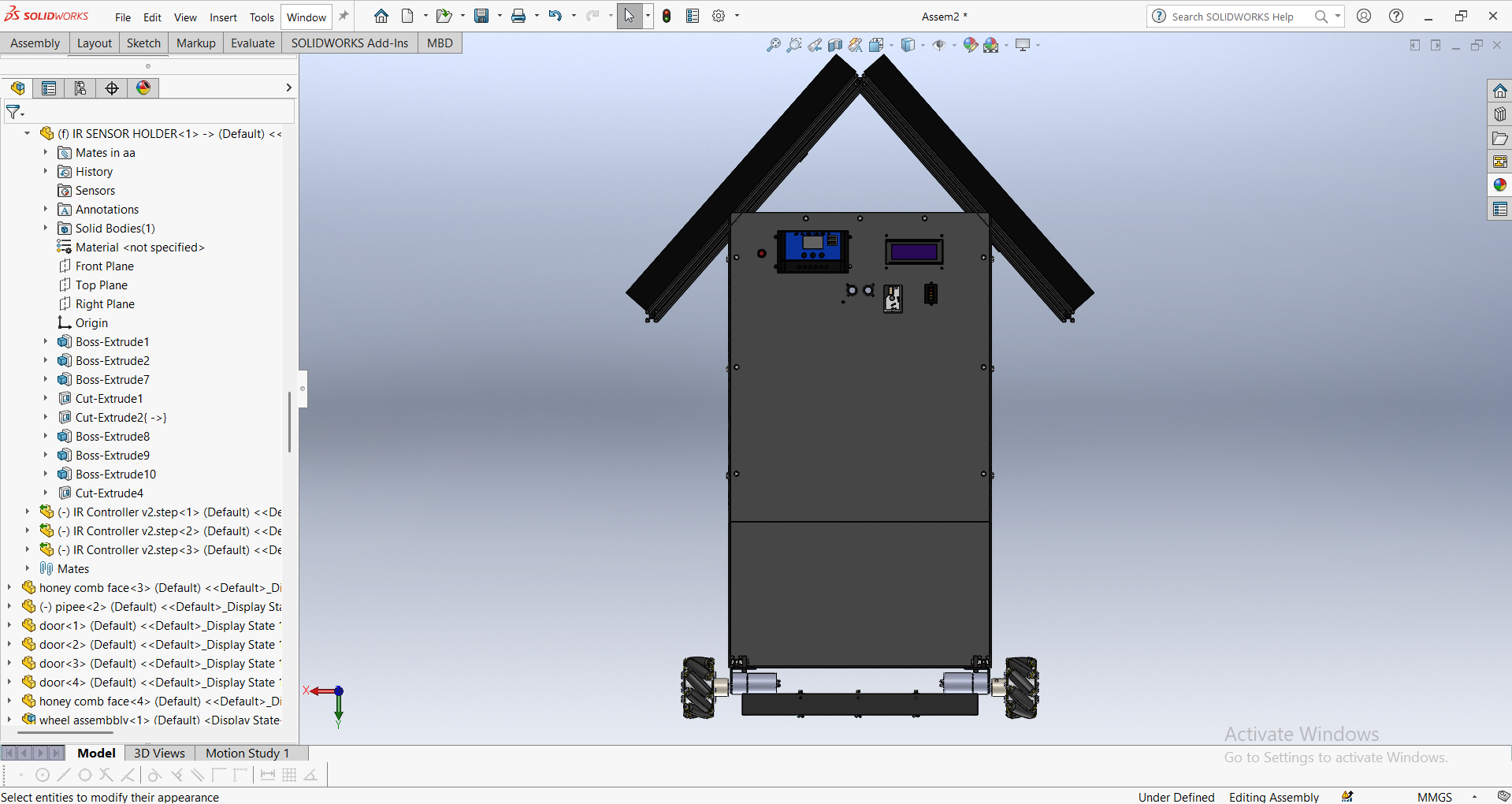Open the Section View tool

835,45
